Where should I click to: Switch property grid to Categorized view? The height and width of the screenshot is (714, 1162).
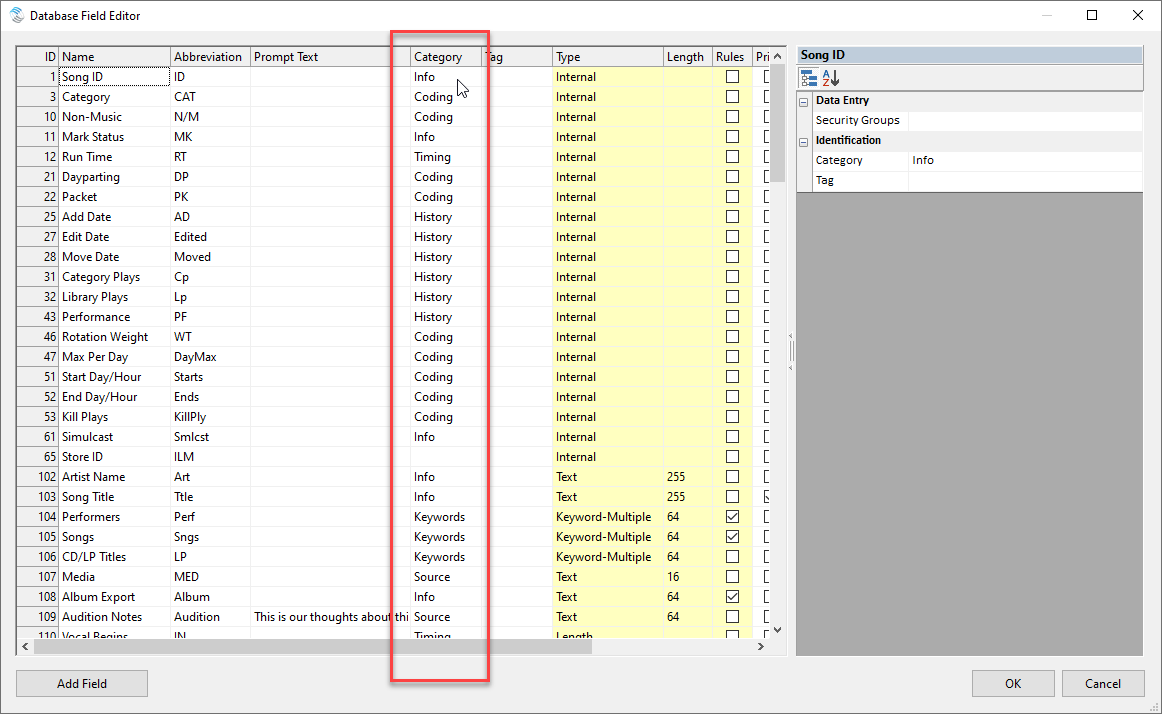coord(809,78)
